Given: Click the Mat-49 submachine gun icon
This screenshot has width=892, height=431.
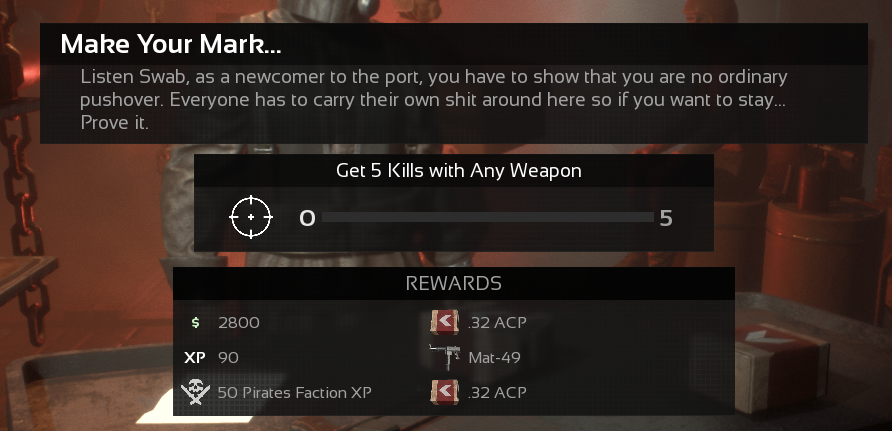Looking at the screenshot, I should pyautogui.click(x=444, y=357).
